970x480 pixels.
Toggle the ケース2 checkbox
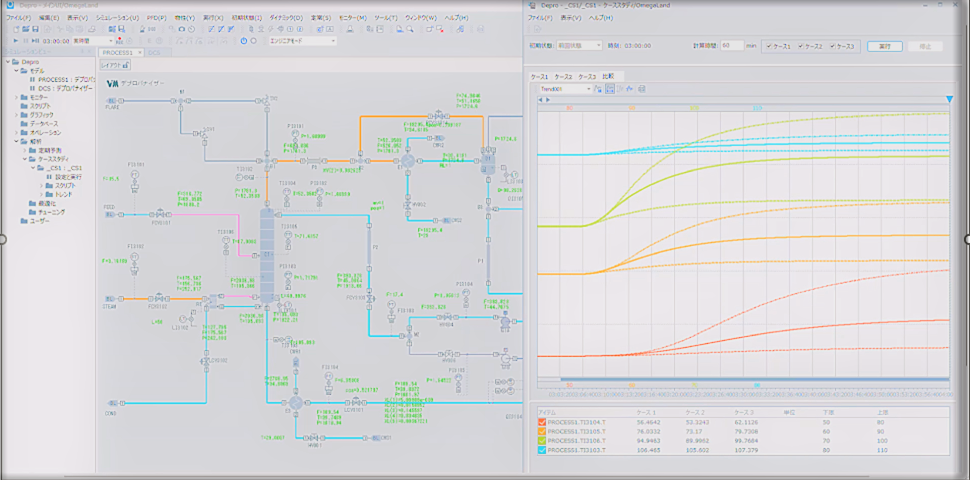802,46
